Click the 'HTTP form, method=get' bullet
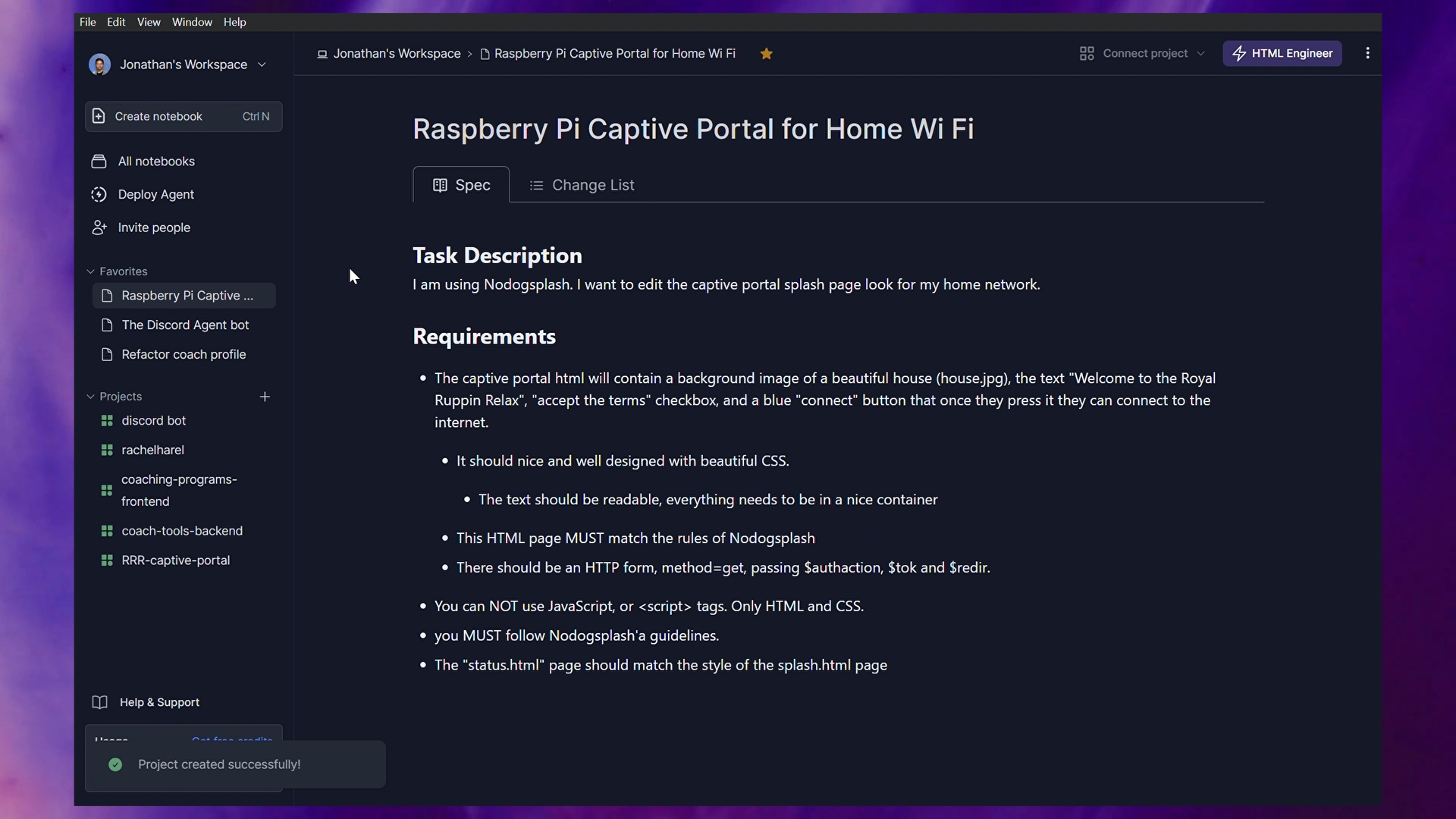Screen dimensions: 1456x819 click(x=723, y=568)
